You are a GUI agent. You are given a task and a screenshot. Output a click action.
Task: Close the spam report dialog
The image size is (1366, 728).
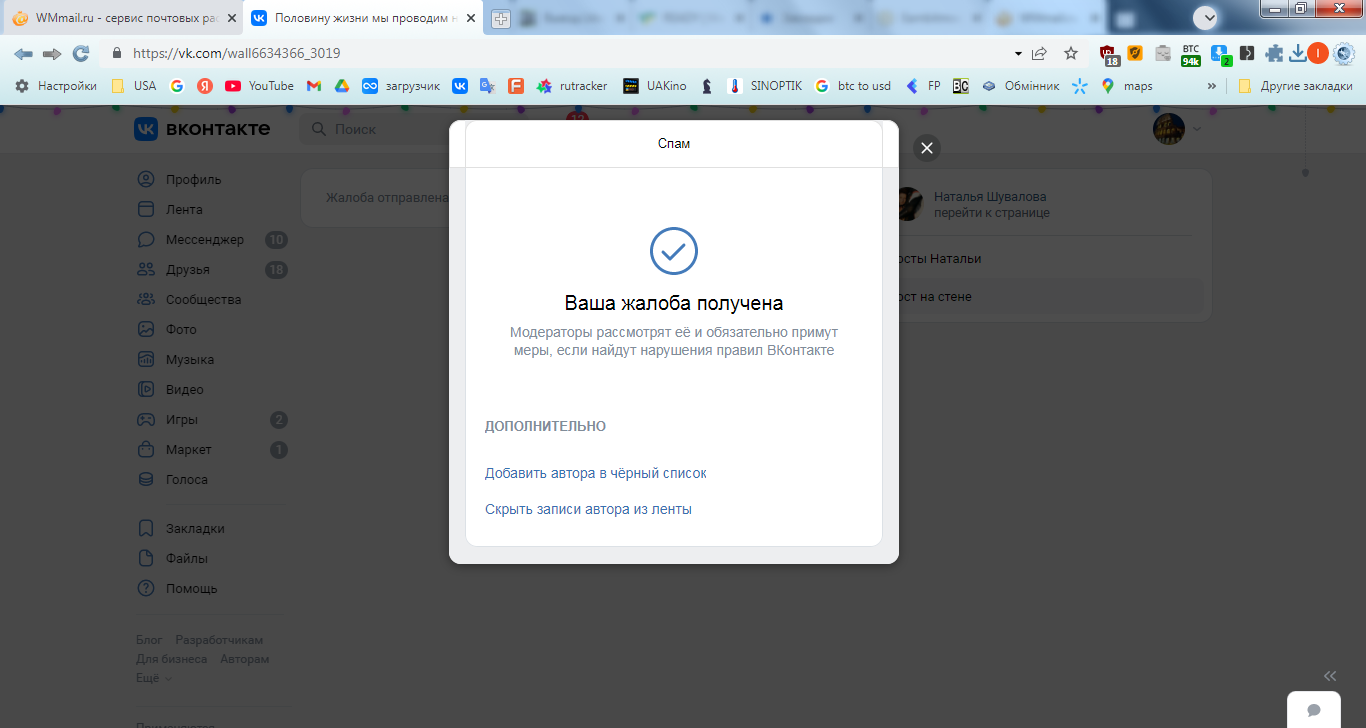pos(927,148)
